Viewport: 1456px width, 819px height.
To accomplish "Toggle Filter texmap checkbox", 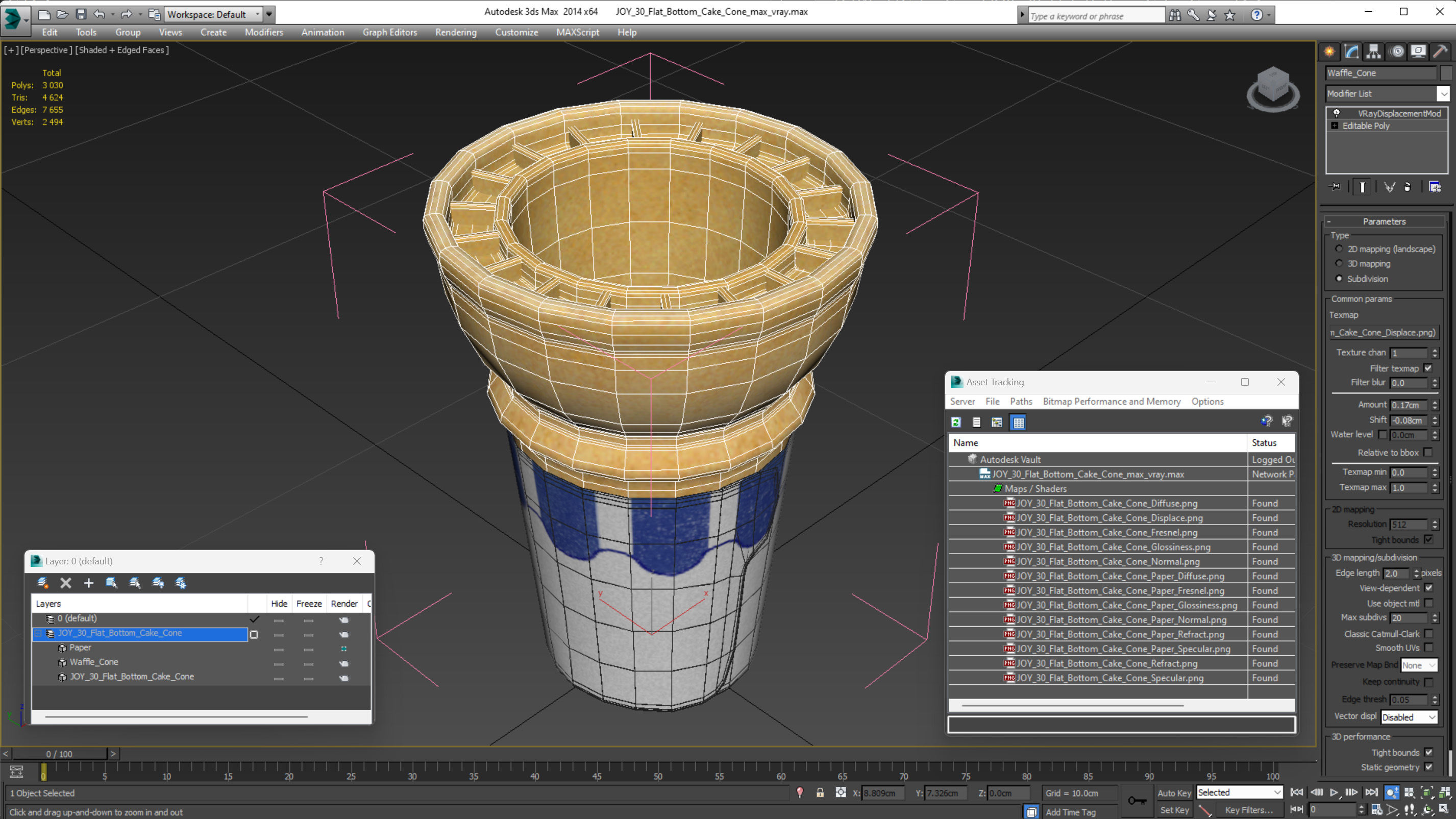I will click(1428, 368).
